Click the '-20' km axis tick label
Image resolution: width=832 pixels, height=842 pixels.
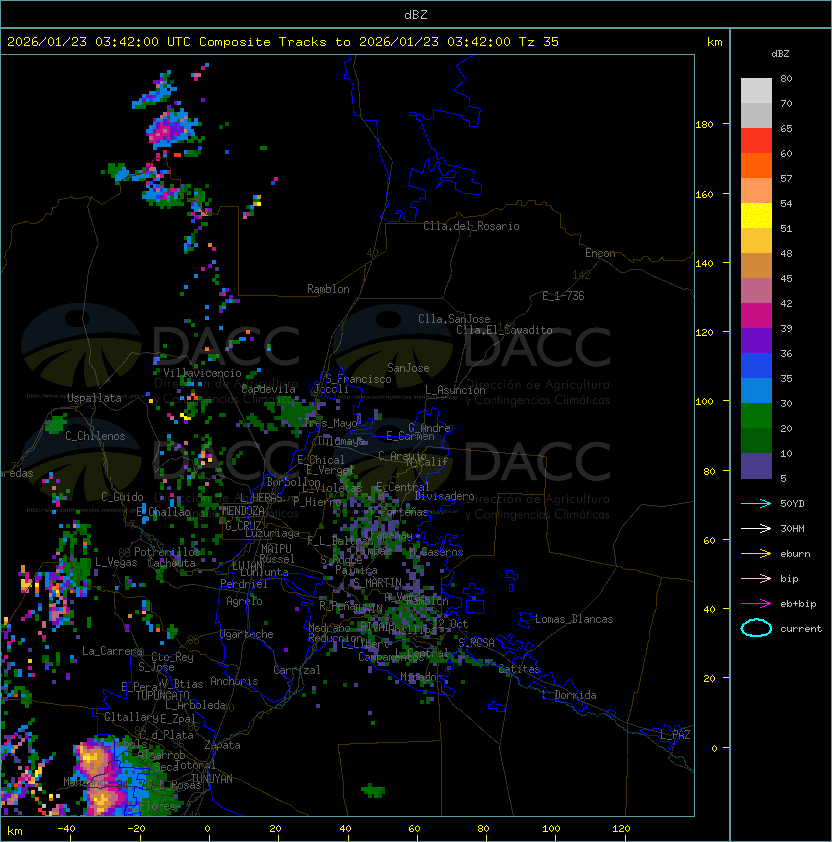point(136,829)
